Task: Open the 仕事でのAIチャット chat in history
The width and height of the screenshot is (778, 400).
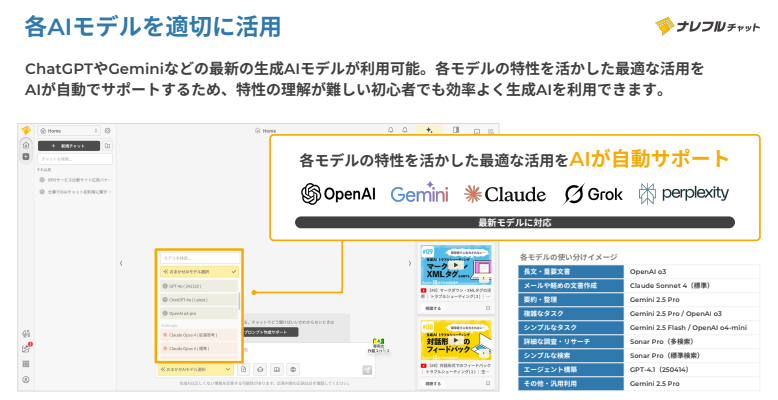Action: [75, 192]
